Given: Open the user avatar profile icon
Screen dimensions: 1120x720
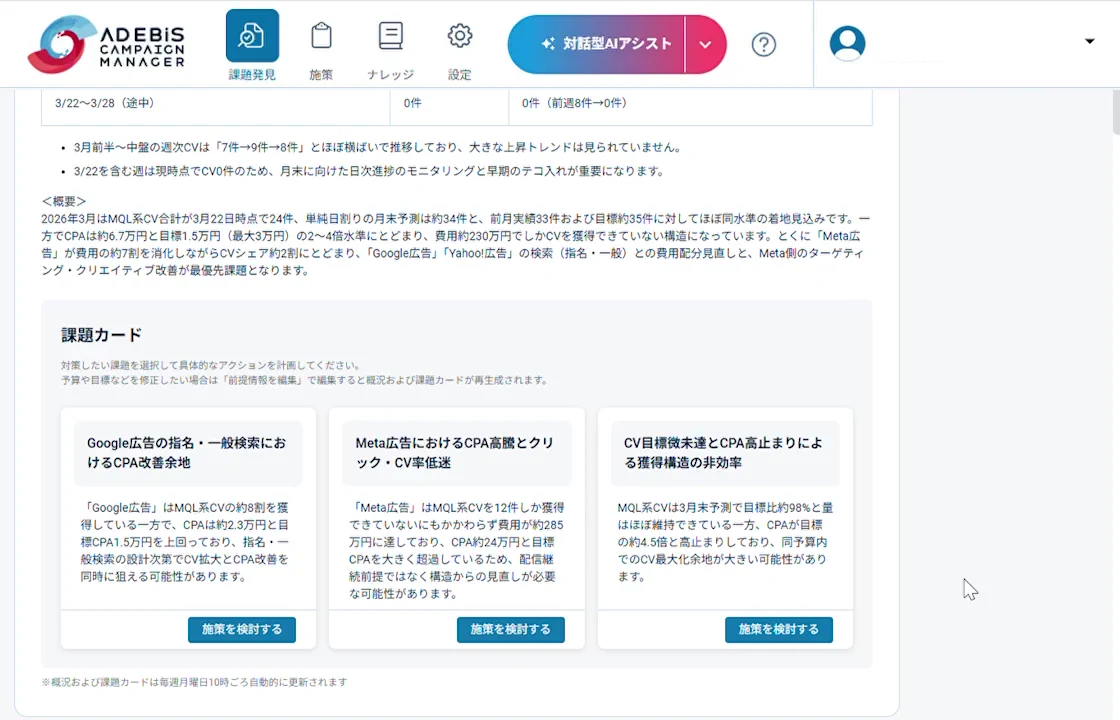Looking at the screenshot, I should 847,43.
